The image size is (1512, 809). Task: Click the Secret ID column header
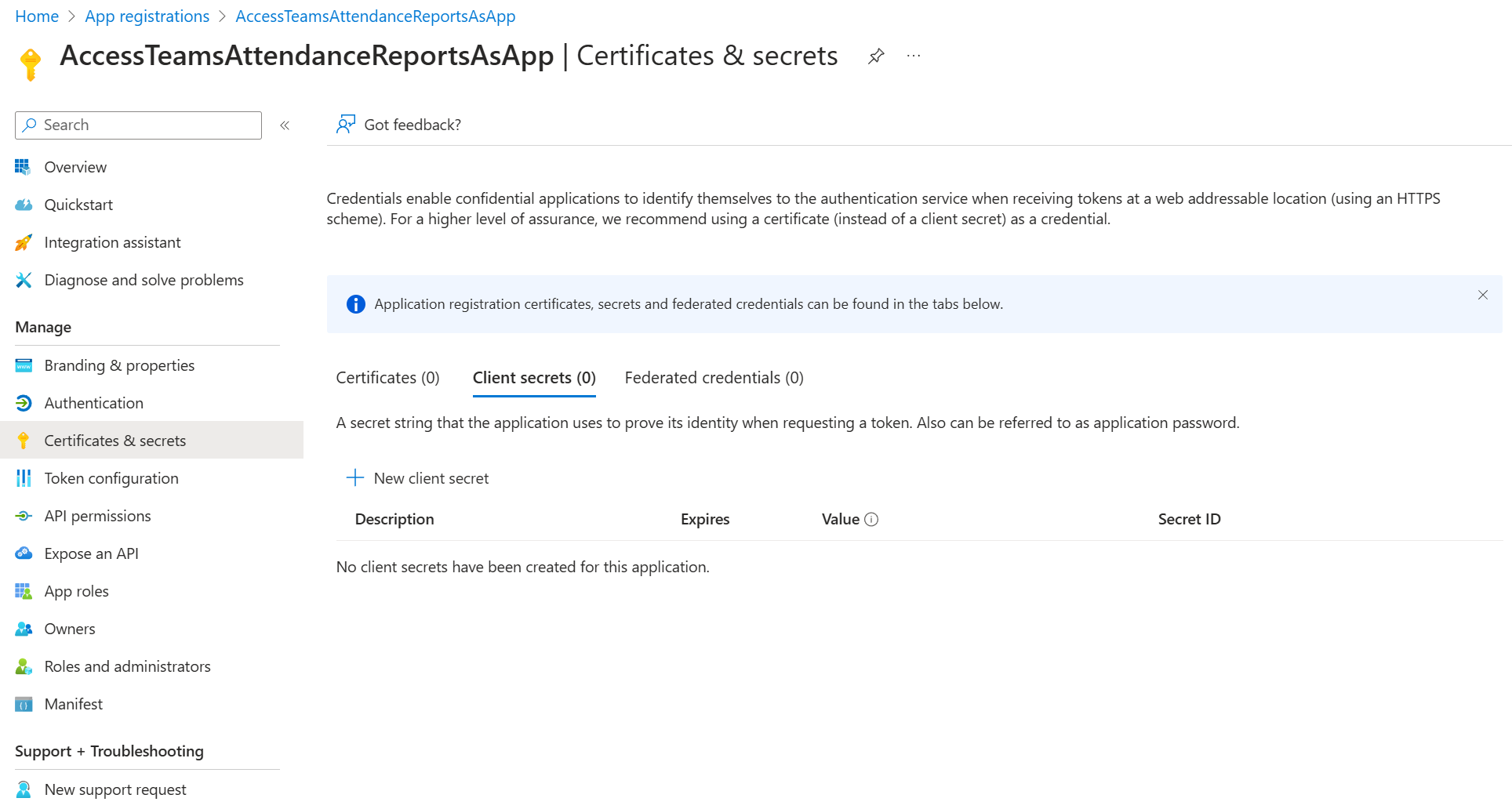(x=1189, y=519)
